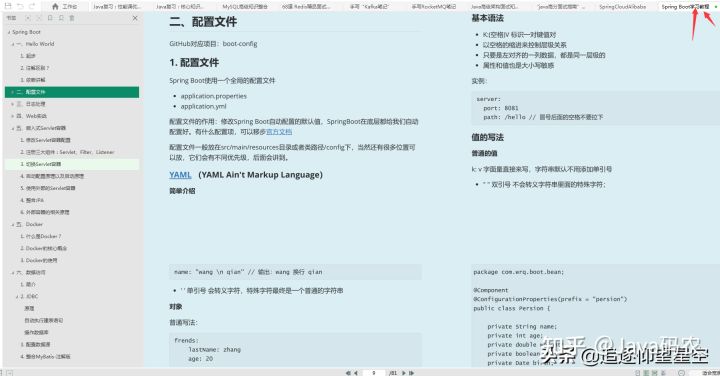Select the light-highlighted '3.' Servlet container bookmark
Viewport: 720px width, 376px height.
(x=72, y=164)
